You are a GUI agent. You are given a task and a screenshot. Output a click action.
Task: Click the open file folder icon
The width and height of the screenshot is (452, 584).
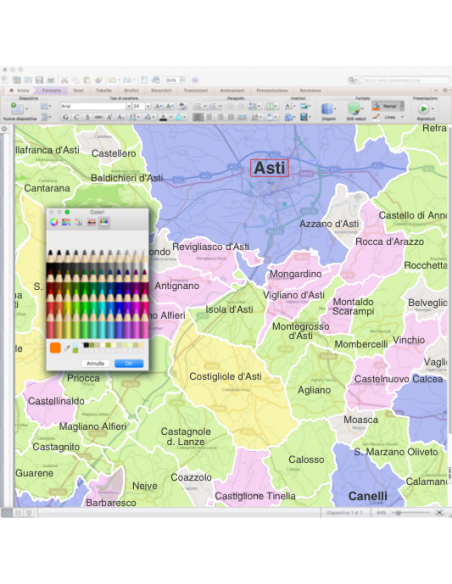[28, 80]
